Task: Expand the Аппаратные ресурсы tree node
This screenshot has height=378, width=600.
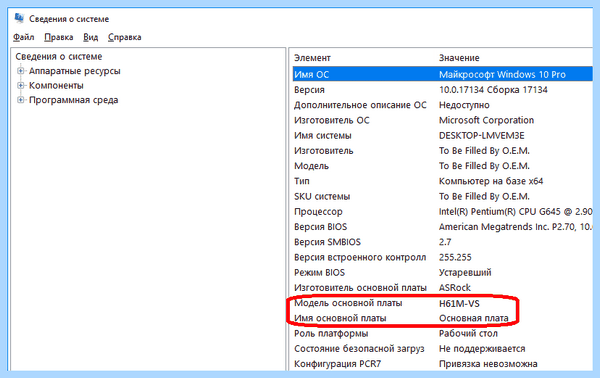Action: tap(21, 71)
